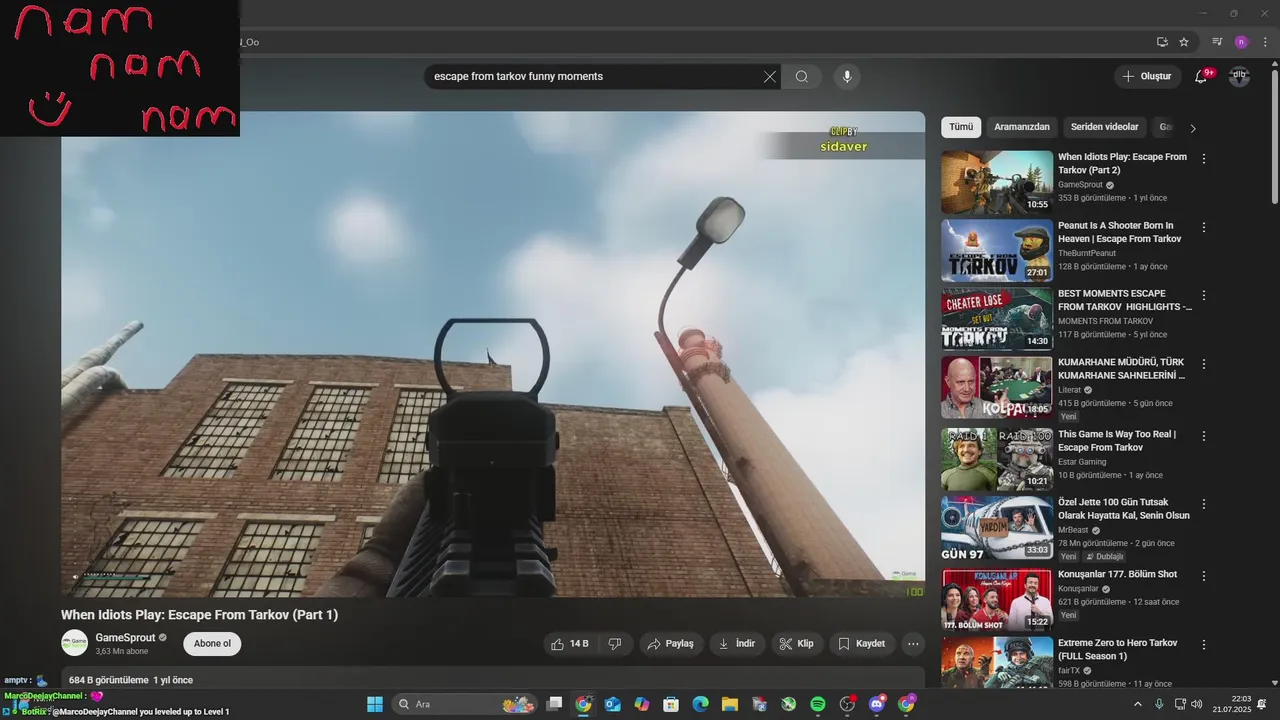This screenshot has width=1280, height=720.
Task: Show hidden system tray icons
Action: pyautogui.click(x=1137, y=704)
